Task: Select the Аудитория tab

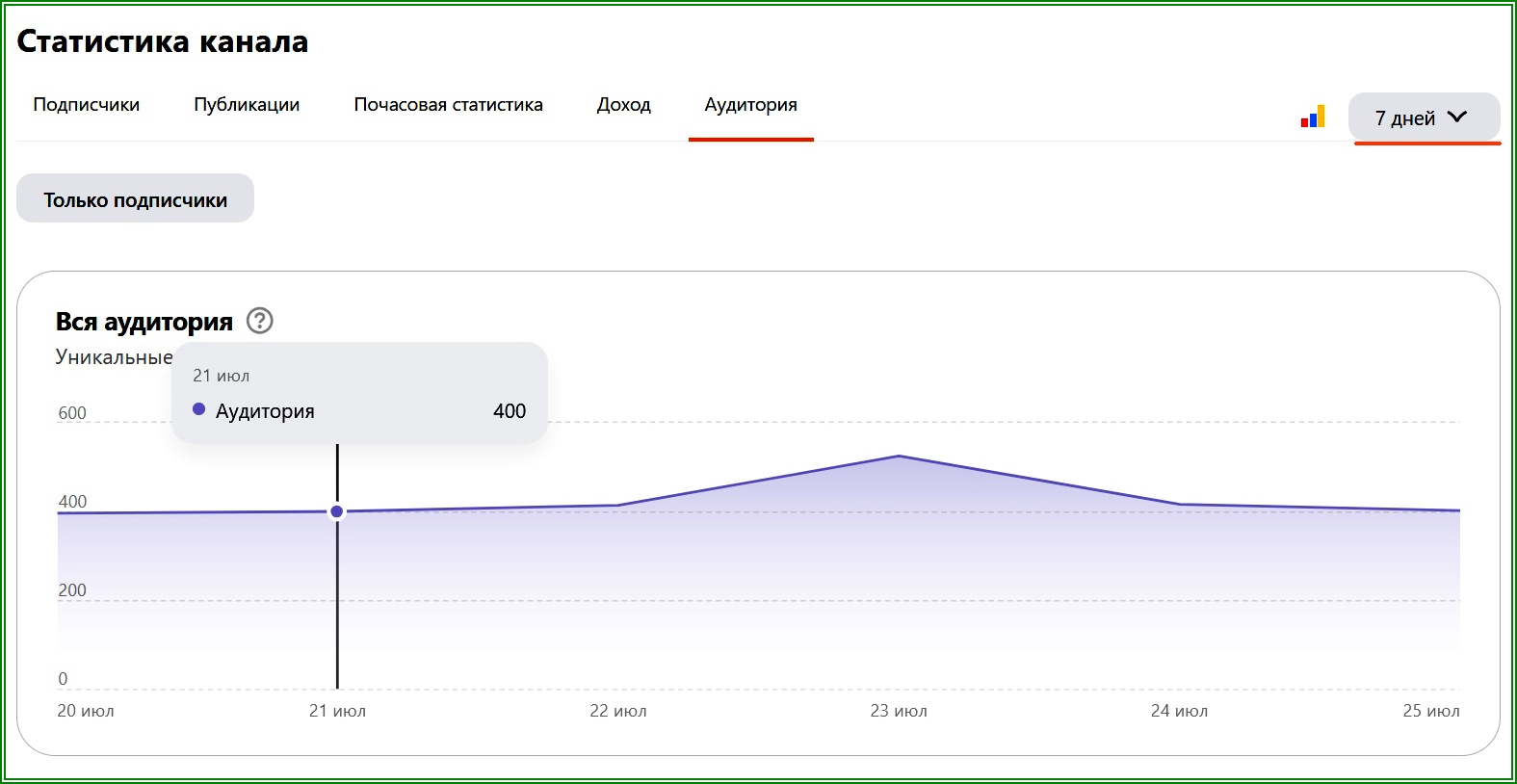Action: coord(751,104)
